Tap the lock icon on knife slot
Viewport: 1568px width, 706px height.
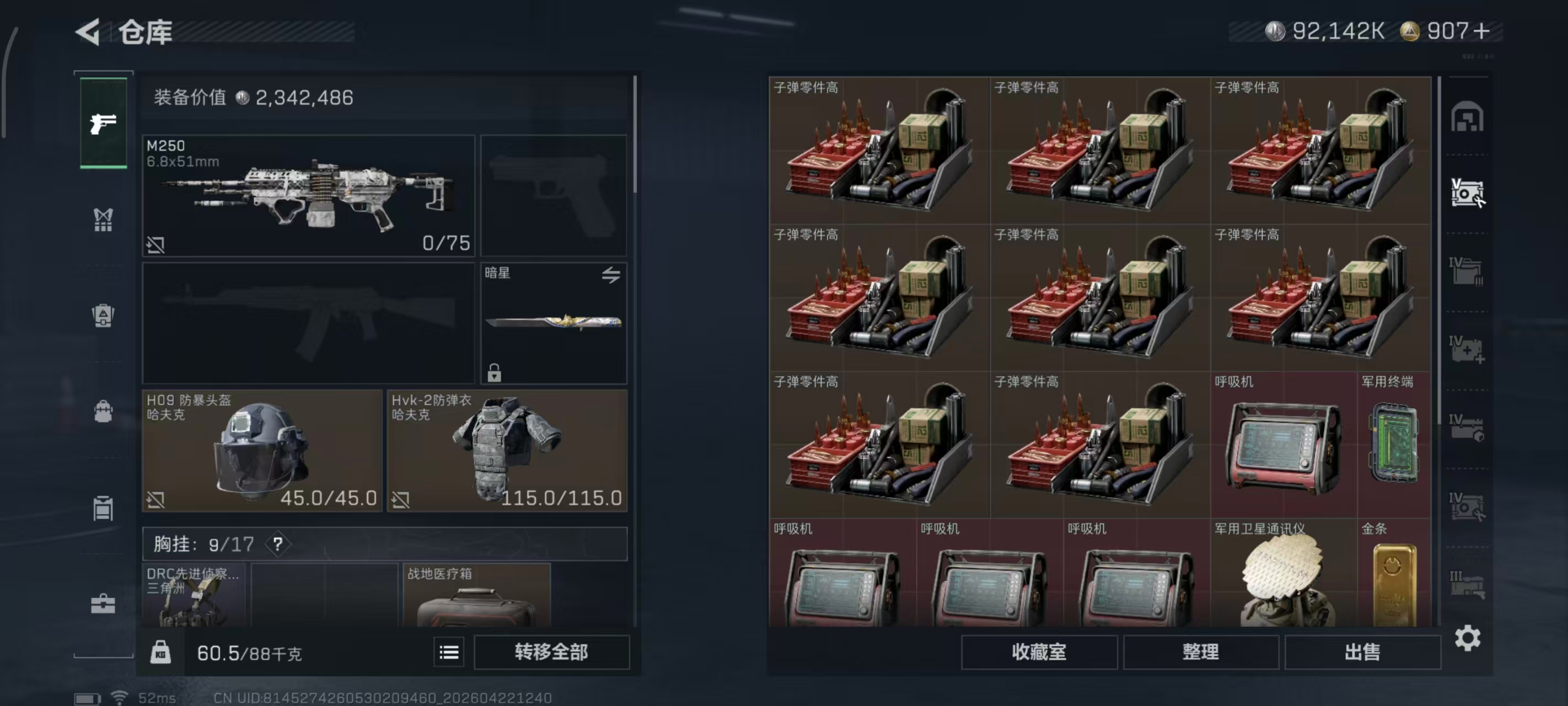(x=493, y=372)
